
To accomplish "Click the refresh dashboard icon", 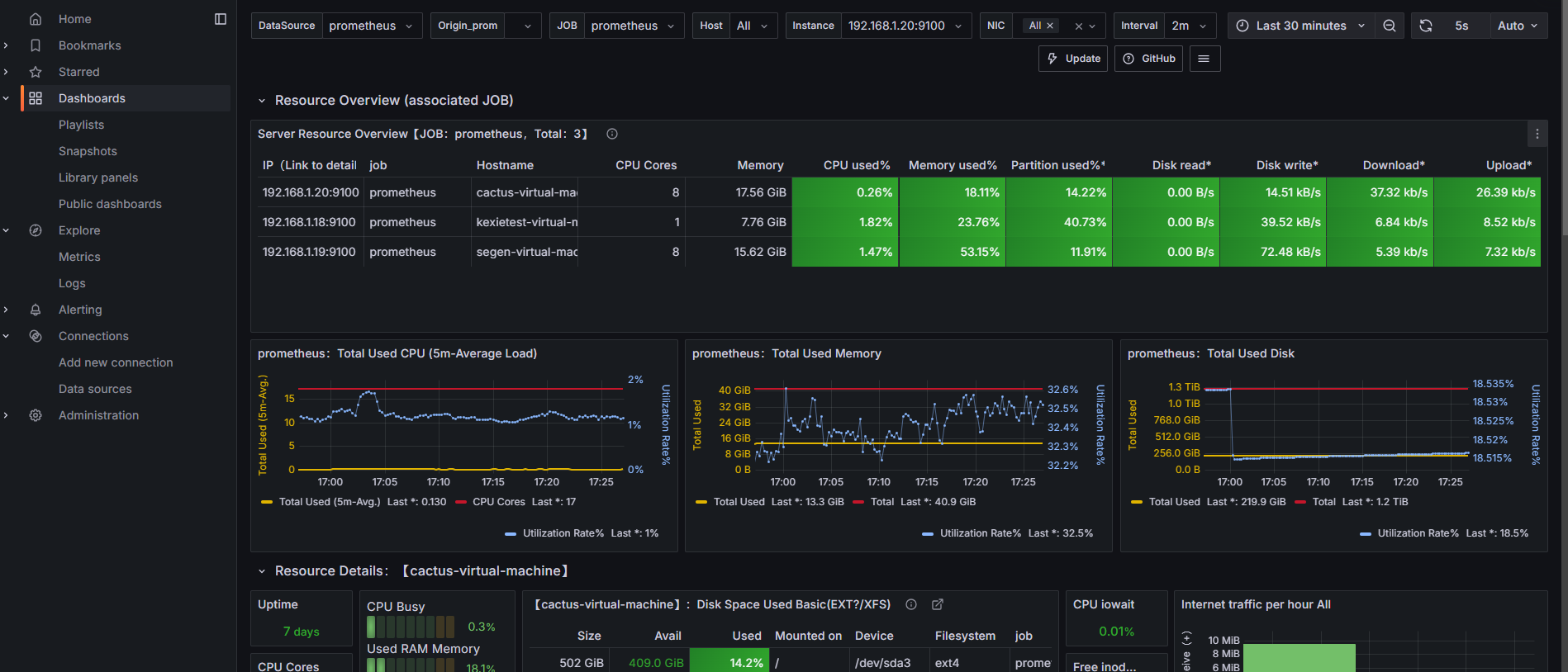I will (x=1426, y=26).
